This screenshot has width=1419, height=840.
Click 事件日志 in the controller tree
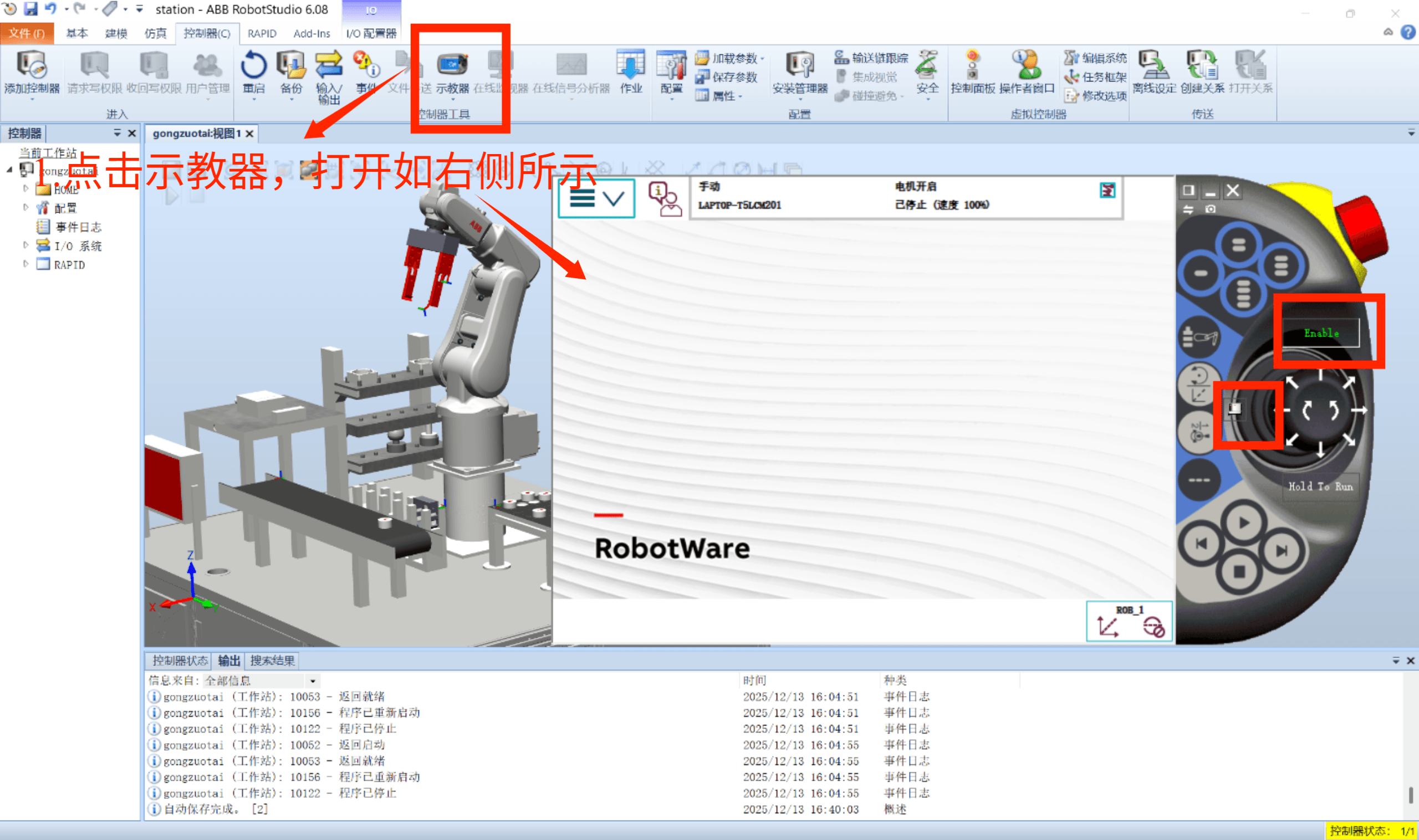[x=78, y=227]
